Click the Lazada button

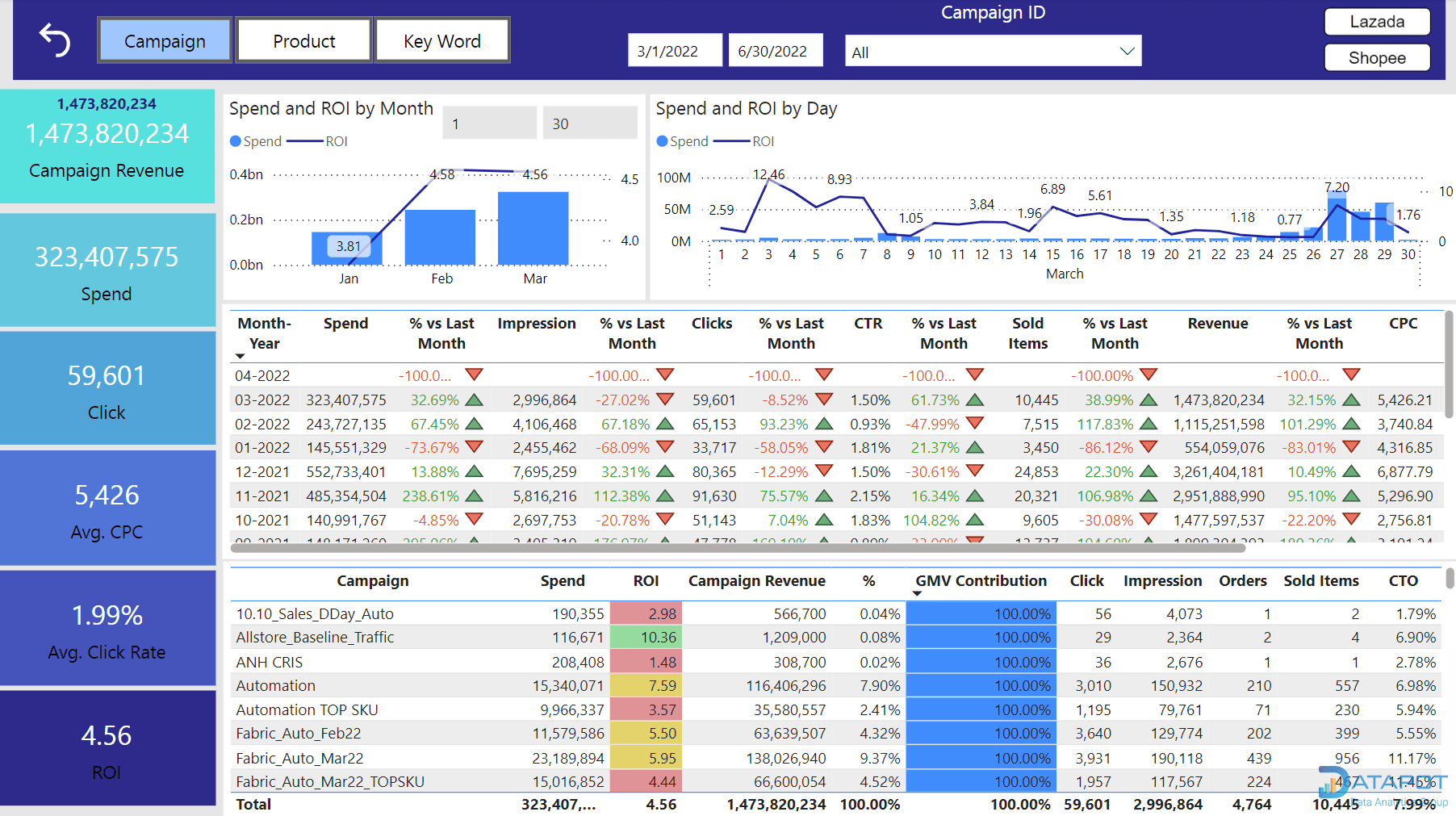(1377, 22)
